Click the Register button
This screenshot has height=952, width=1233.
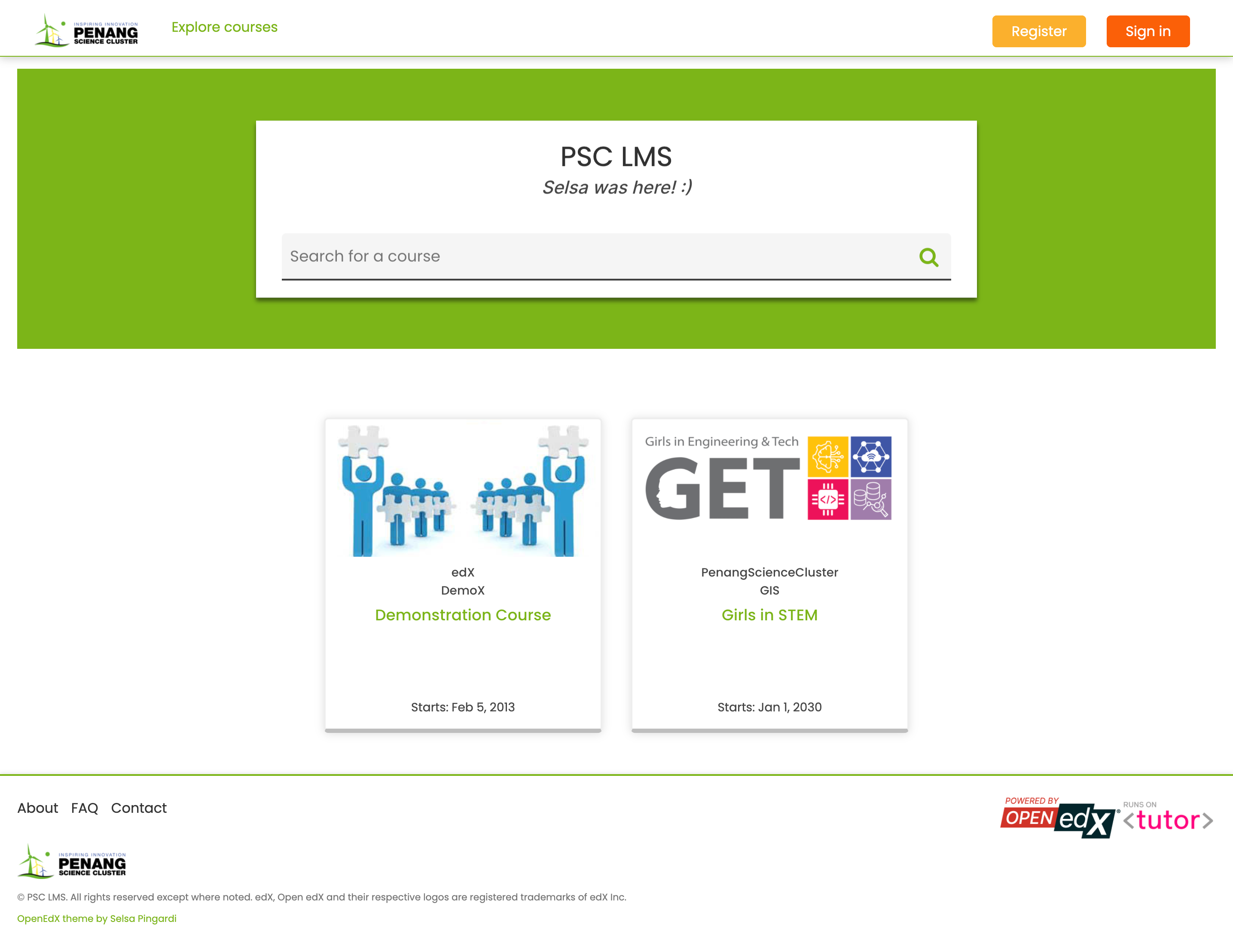point(1038,30)
